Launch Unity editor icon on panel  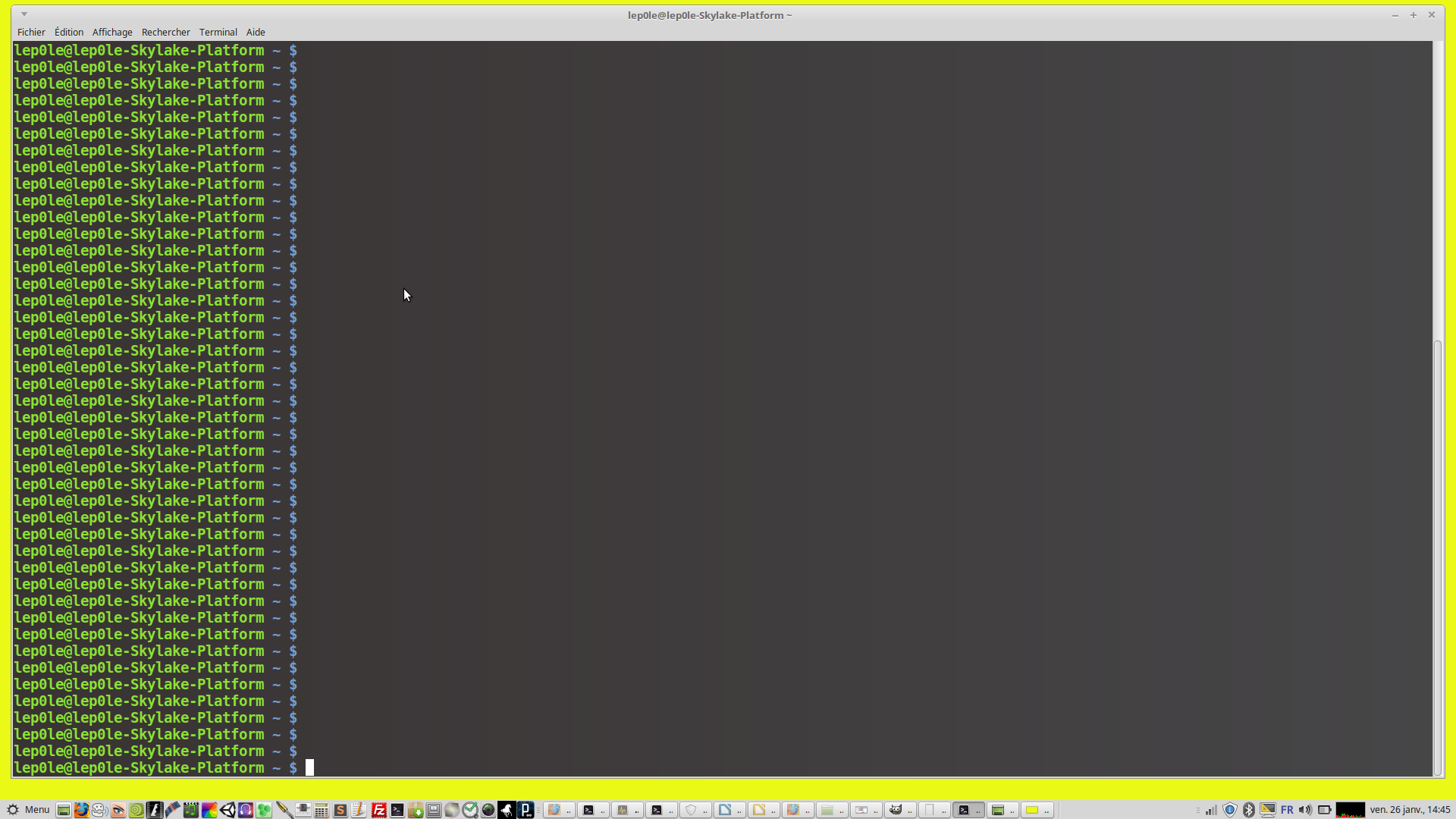point(227,810)
